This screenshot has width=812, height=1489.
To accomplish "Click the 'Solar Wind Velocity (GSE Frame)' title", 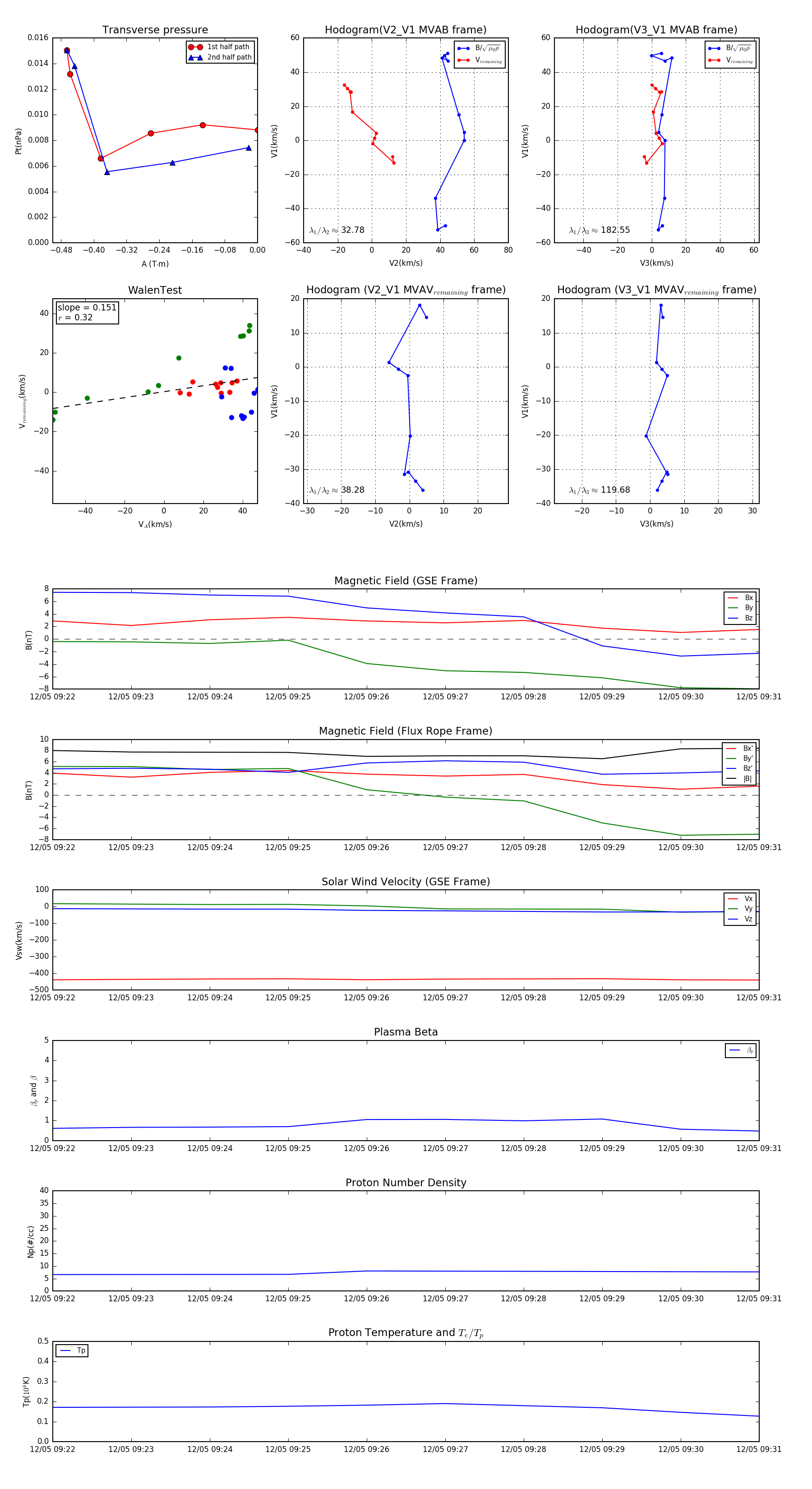I will coord(406,882).
